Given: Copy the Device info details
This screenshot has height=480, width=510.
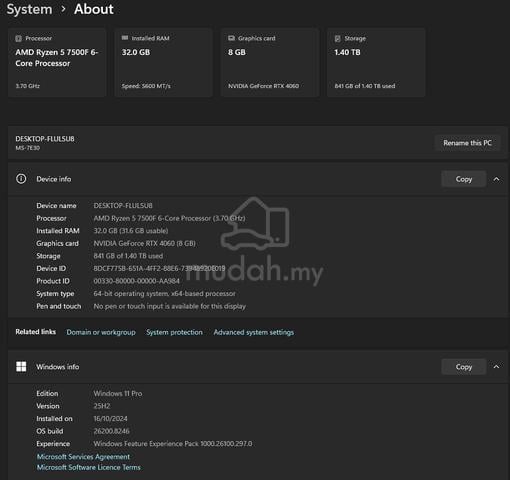Looking at the screenshot, I should [x=464, y=179].
